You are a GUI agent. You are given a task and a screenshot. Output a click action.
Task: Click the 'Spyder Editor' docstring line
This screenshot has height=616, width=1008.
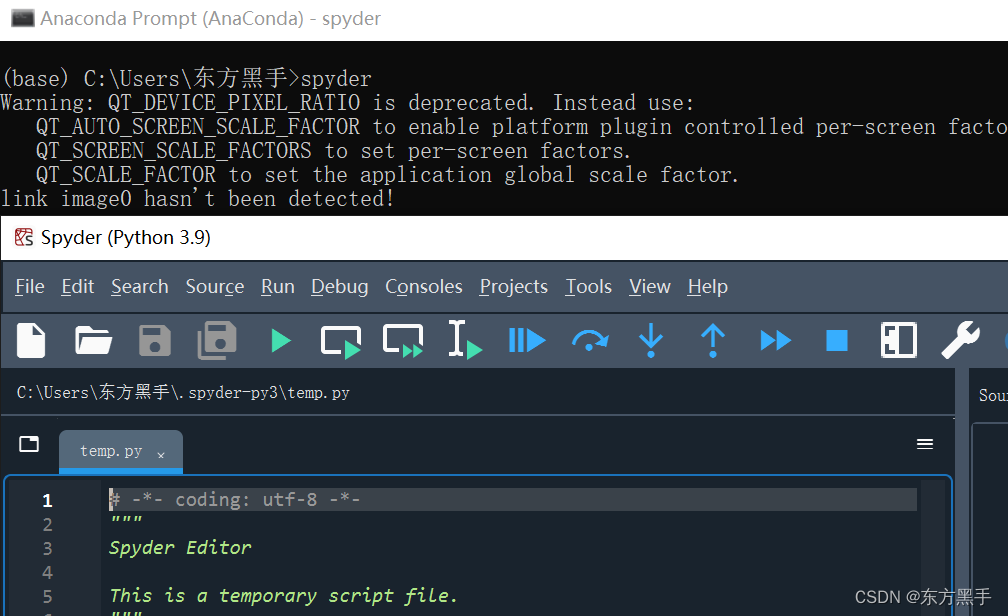click(x=180, y=548)
